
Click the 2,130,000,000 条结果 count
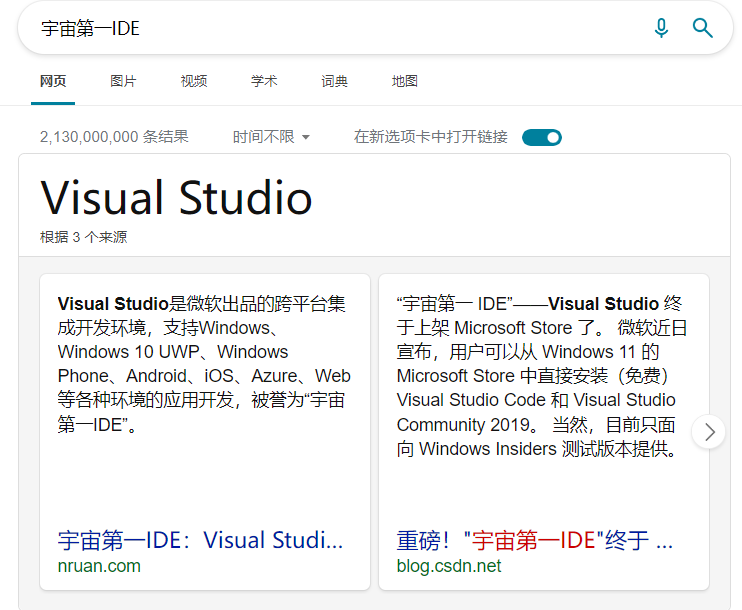pyautogui.click(x=114, y=137)
